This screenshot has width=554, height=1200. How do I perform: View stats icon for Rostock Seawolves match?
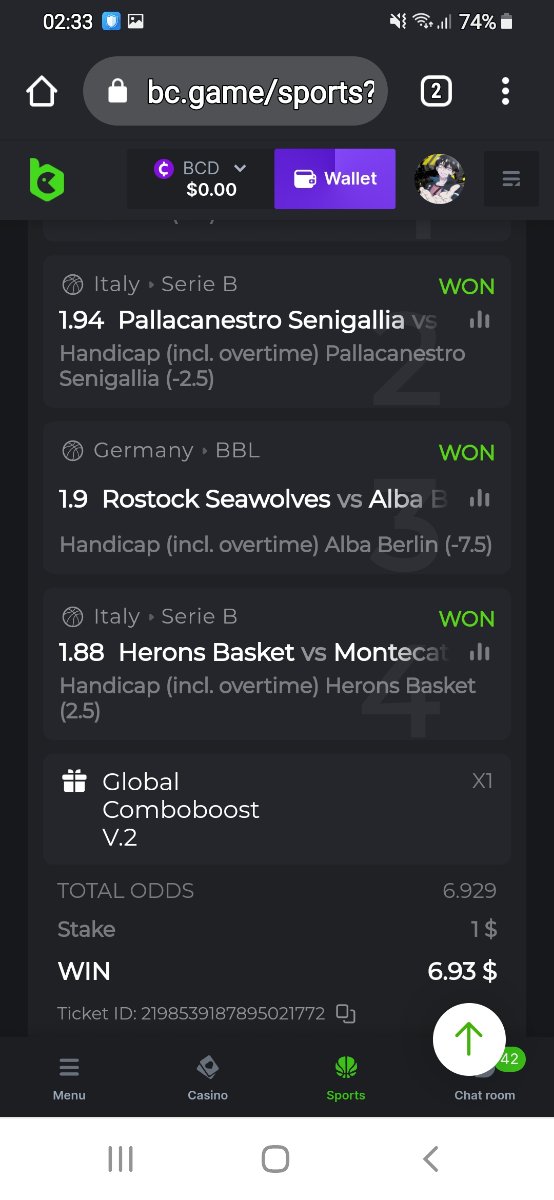(480, 498)
